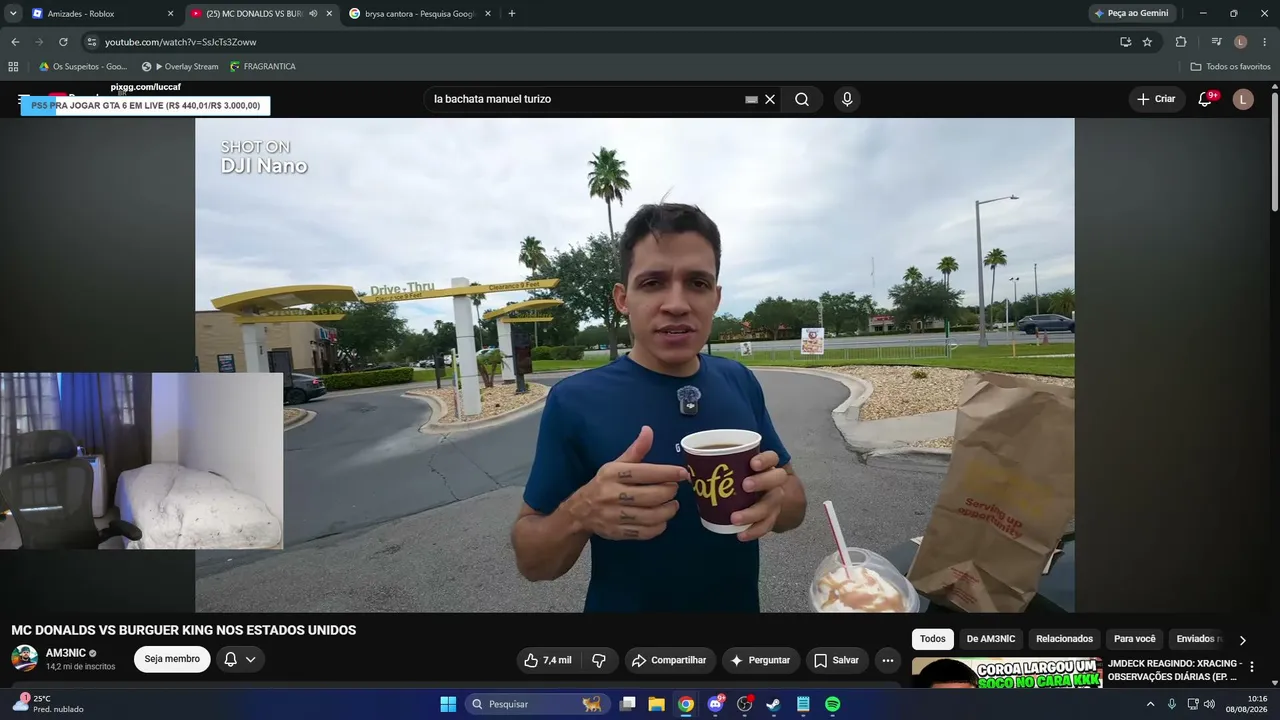The image size is (1280, 720).
Task: Click the address bar URL field
Action: pos(600,42)
